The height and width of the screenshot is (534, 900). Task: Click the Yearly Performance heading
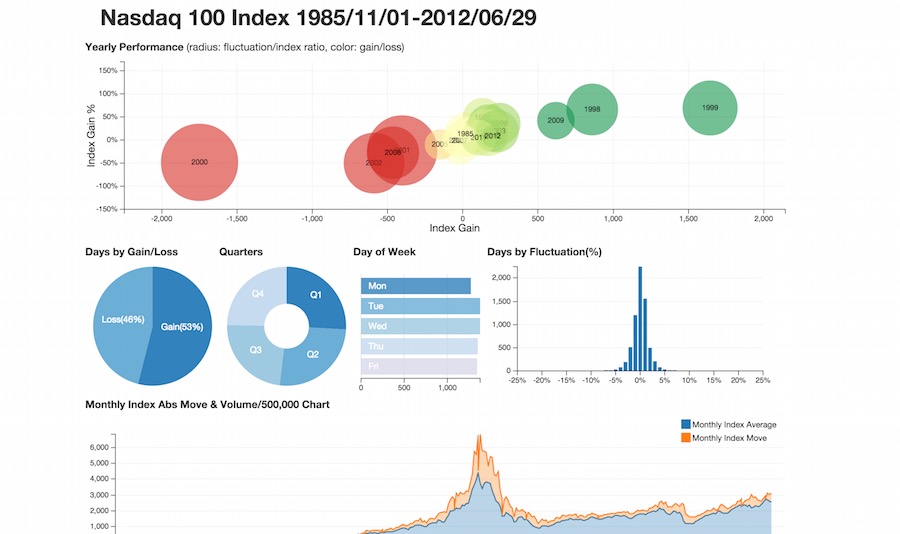(134, 47)
